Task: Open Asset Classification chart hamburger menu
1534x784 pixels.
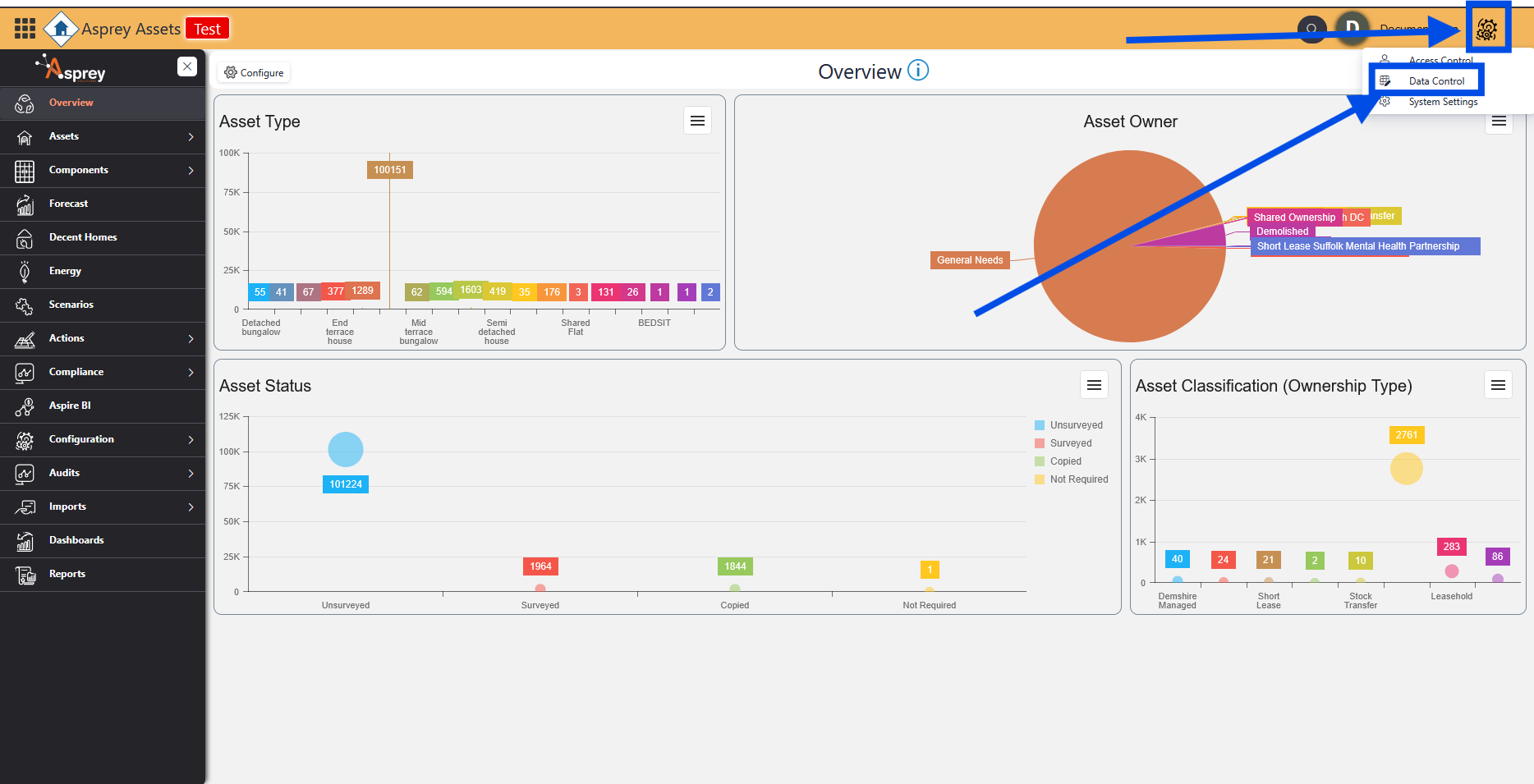Action: (1498, 385)
